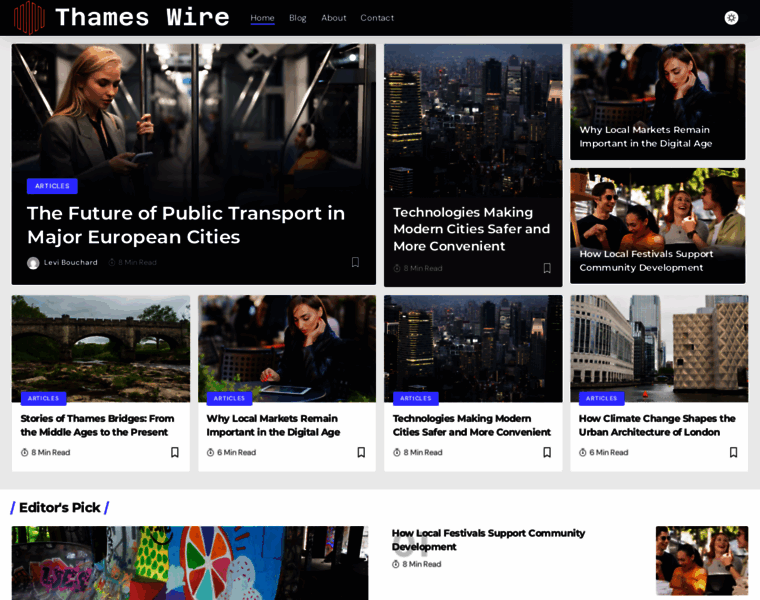Open featured Technologies Making Modern Cities headline
This screenshot has height=600, width=760.
(x=472, y=229)
